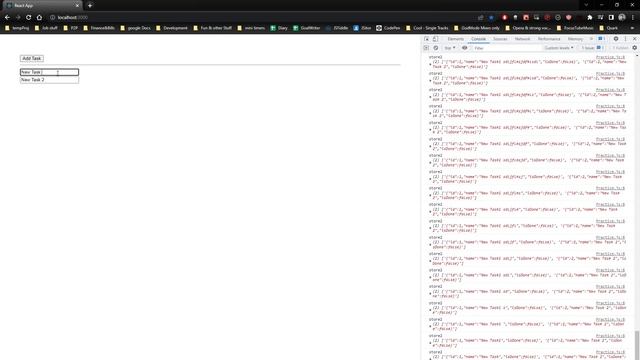
Task: Show more bookmarks overflow chevron
Action: tap(632, 28)
